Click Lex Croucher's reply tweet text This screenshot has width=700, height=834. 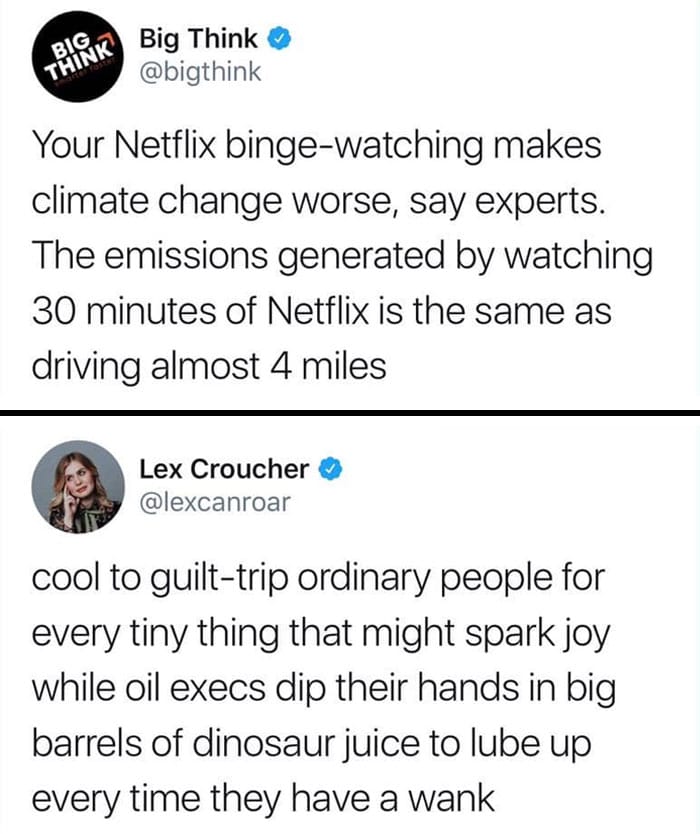pos(323,688)
